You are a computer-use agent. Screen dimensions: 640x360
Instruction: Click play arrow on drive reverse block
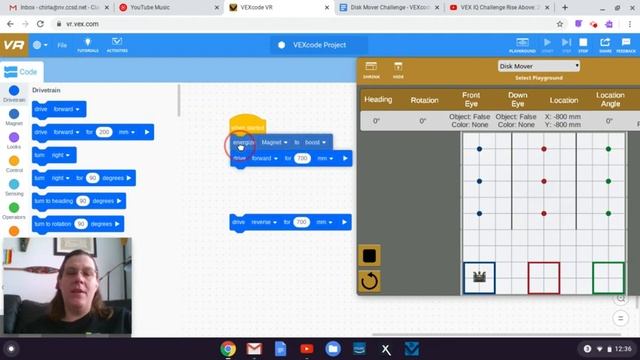click(344, 222)
